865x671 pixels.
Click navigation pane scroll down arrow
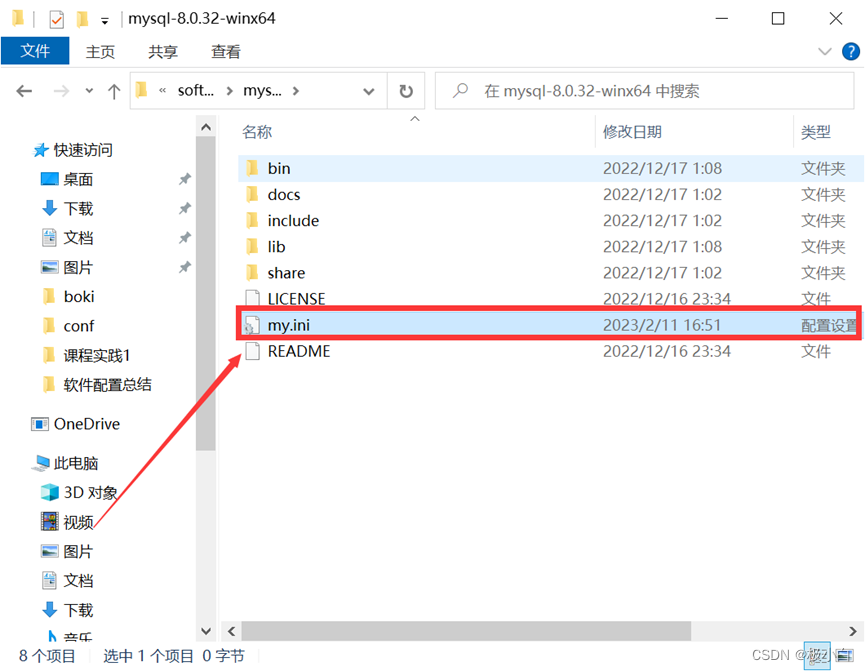pyautogui.click(x=206, y=631)
